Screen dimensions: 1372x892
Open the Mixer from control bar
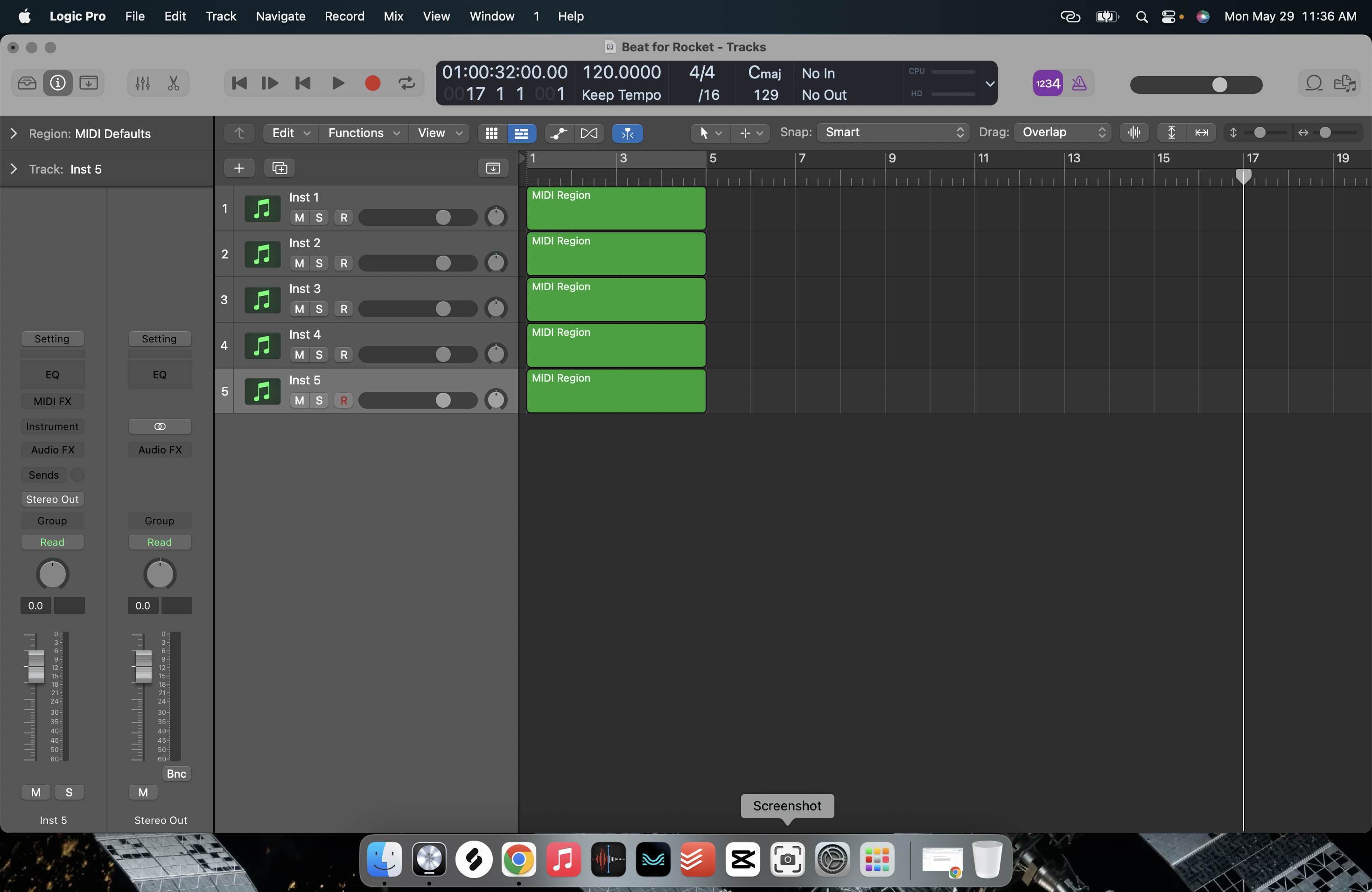click(x=142, y=84)
